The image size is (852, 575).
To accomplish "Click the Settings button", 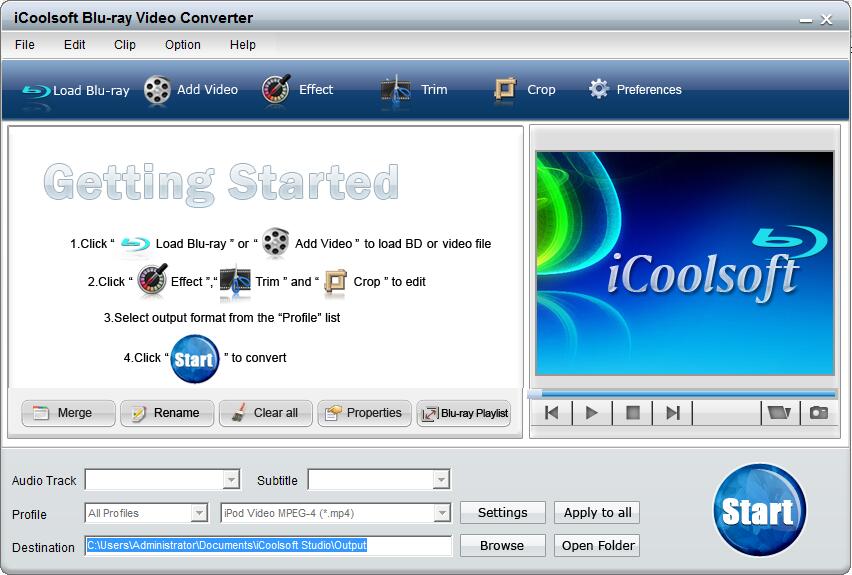I will tap(503, 512).
